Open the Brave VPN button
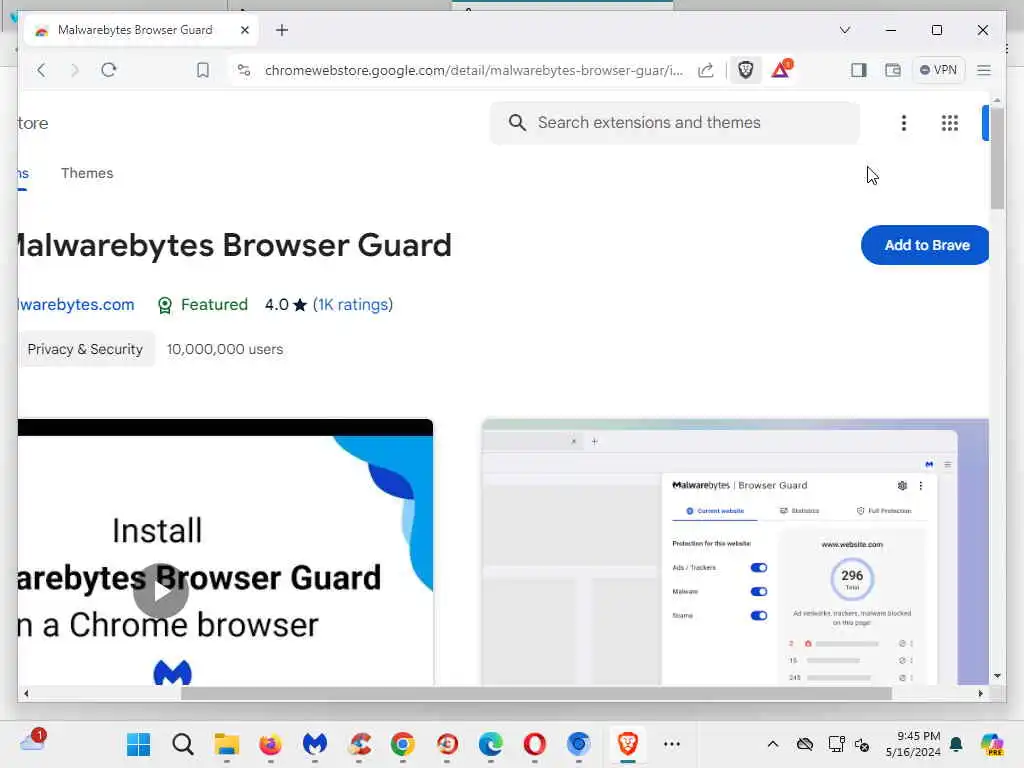The width and height of the screenshot is (1024, 768). (x=938, y=70)
